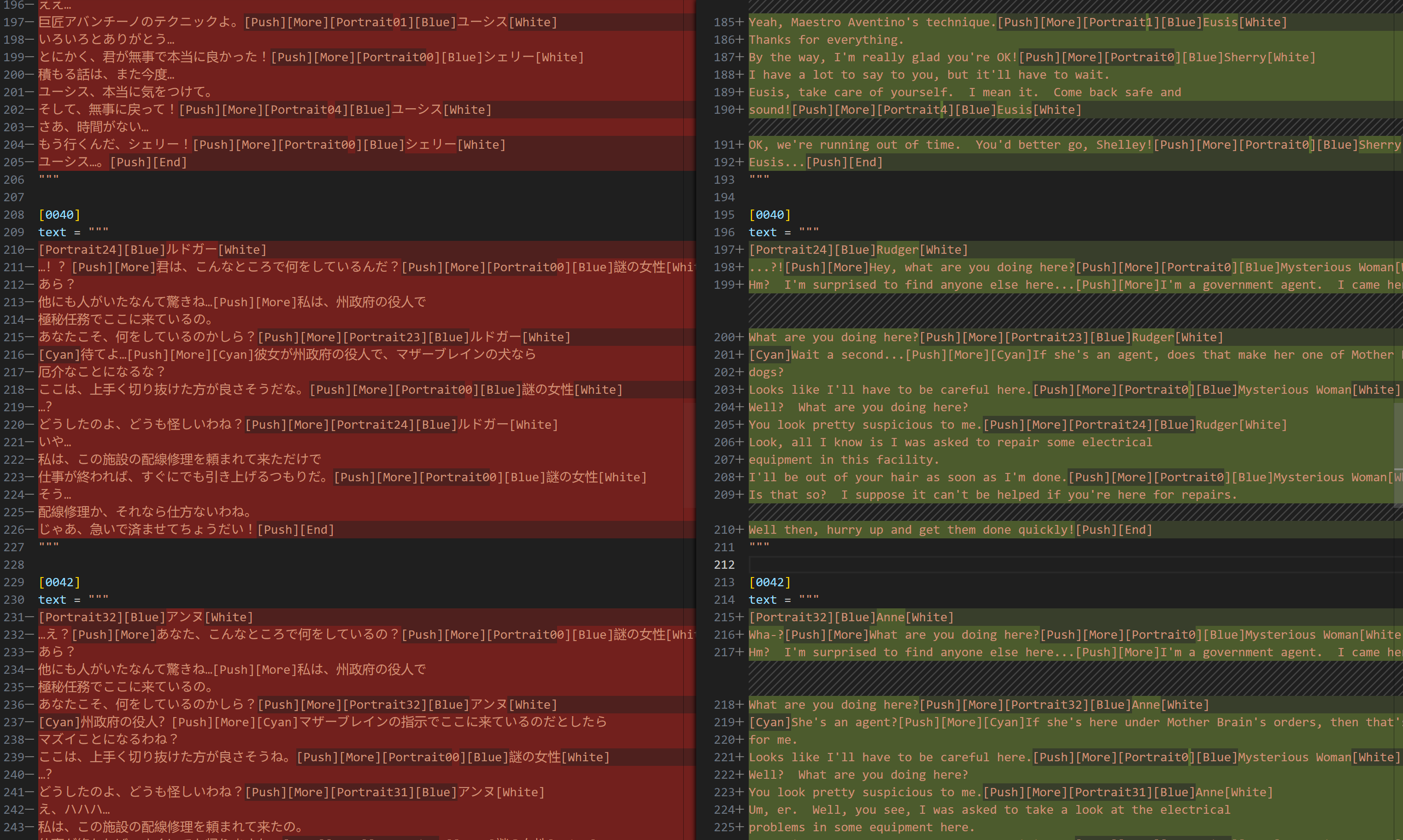
Task: Click hatched gap area below line 217
Action: [1019, 678]
